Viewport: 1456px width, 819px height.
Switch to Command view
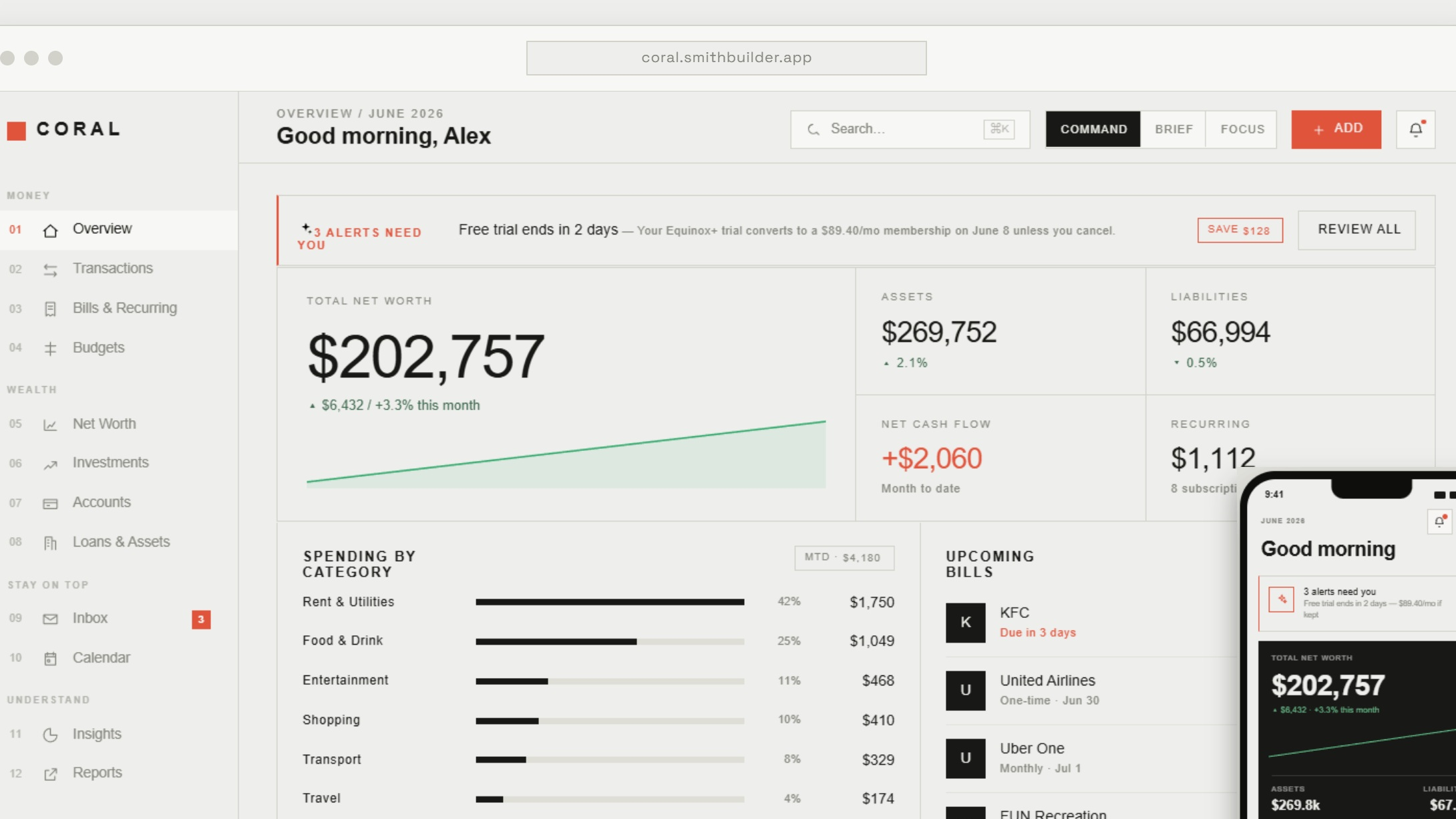point(1093,129)
